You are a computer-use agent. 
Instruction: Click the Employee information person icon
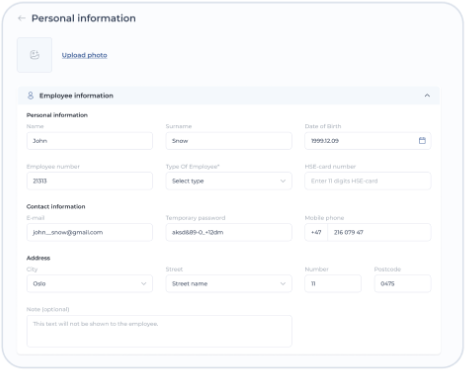click(x=30, y=96)
